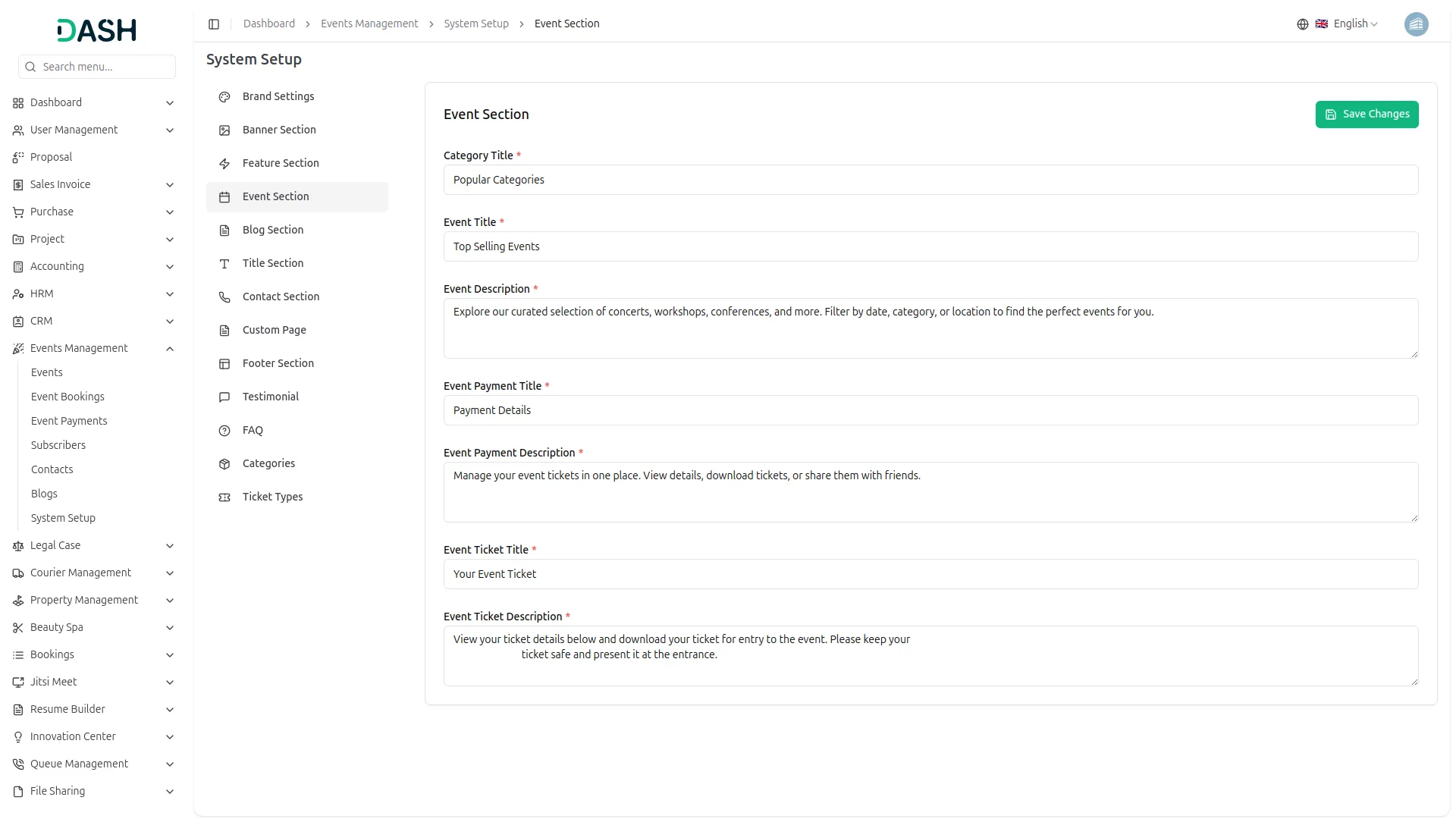Click the Categories box icon
1456x819 pixels.
224,464
